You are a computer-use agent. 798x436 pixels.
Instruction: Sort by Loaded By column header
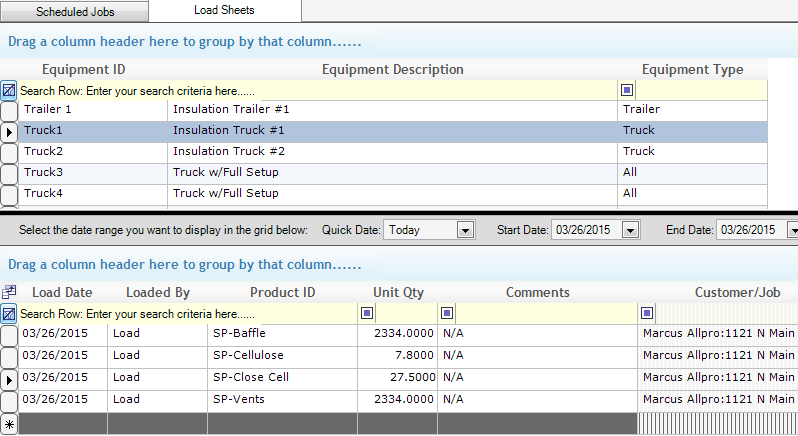coord(158,292)
